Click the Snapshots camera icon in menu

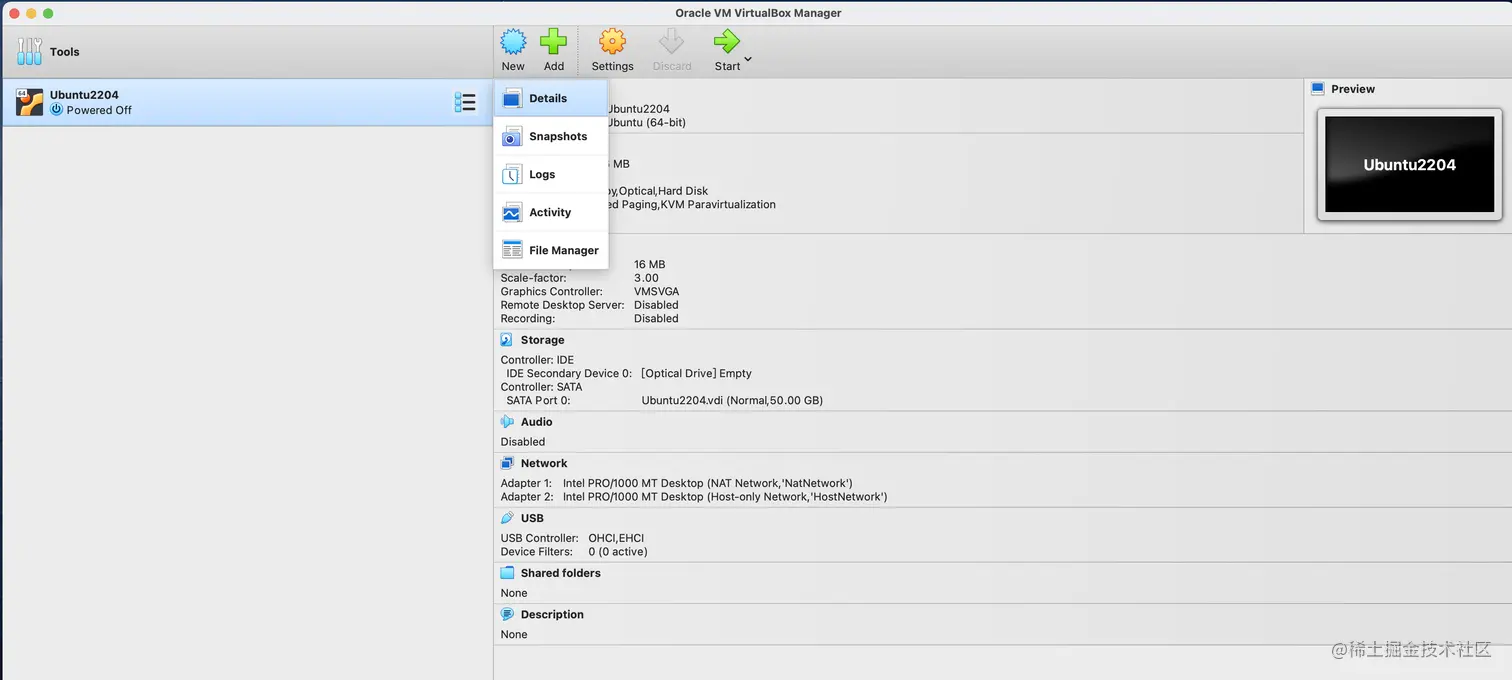click(512, 136)
